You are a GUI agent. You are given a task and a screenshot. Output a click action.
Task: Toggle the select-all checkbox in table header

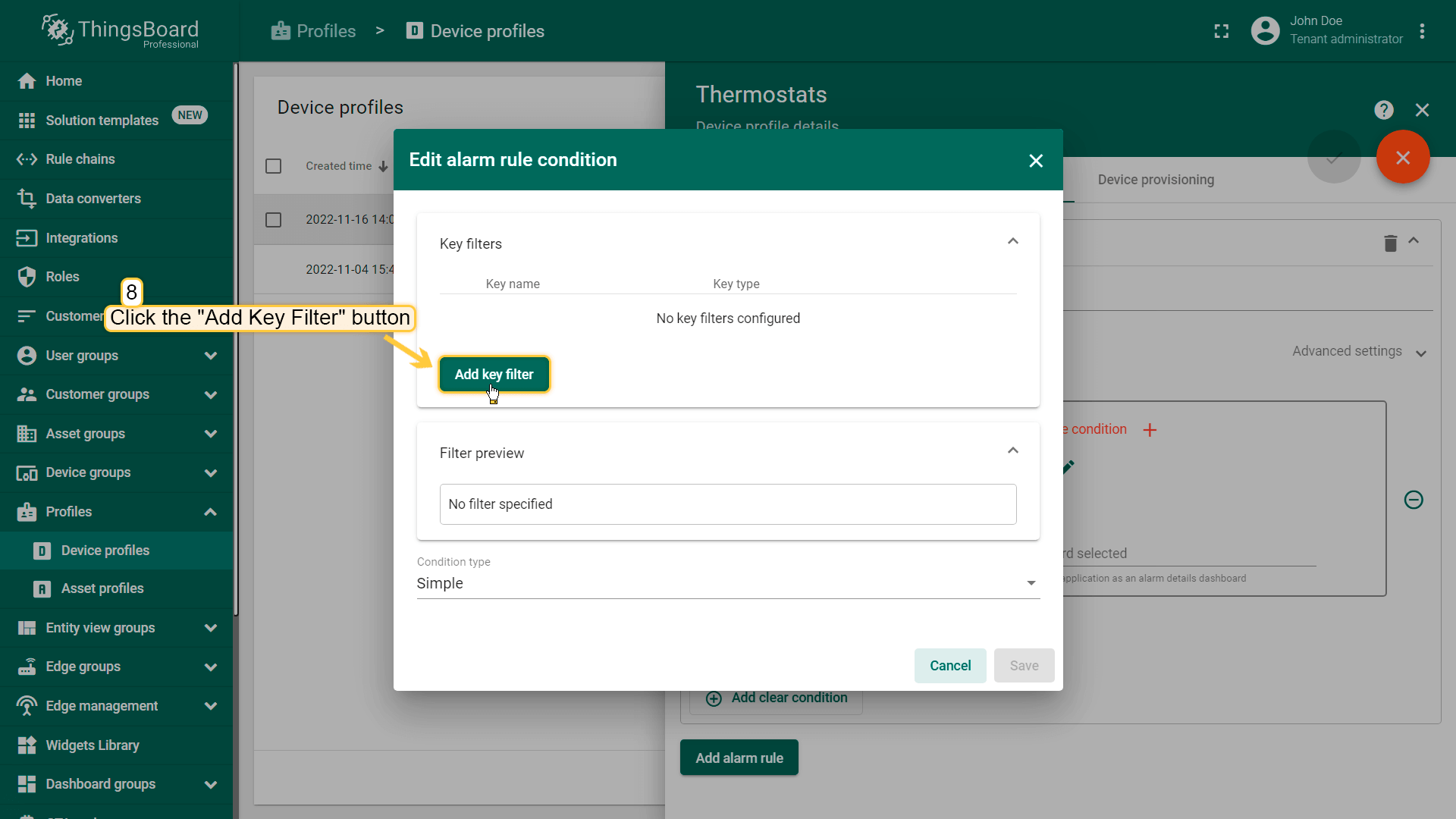click(274, 166)
